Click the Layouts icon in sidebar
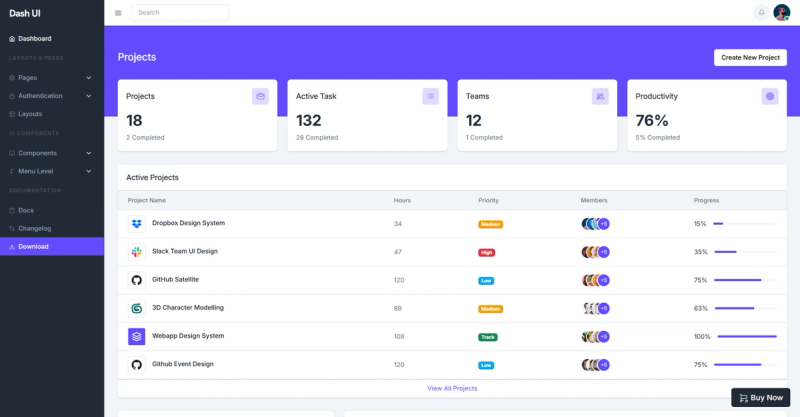 [12, 114]
